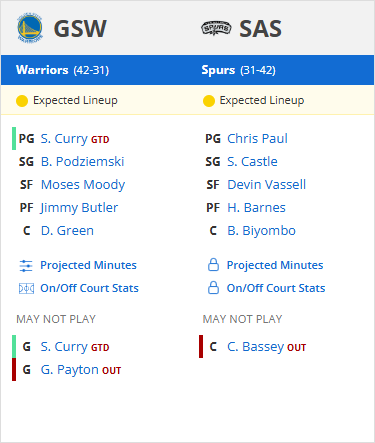Click the Golden State Warriors logo
The height and width of the screenshot is (443, 375).
(x=30, y=28)
